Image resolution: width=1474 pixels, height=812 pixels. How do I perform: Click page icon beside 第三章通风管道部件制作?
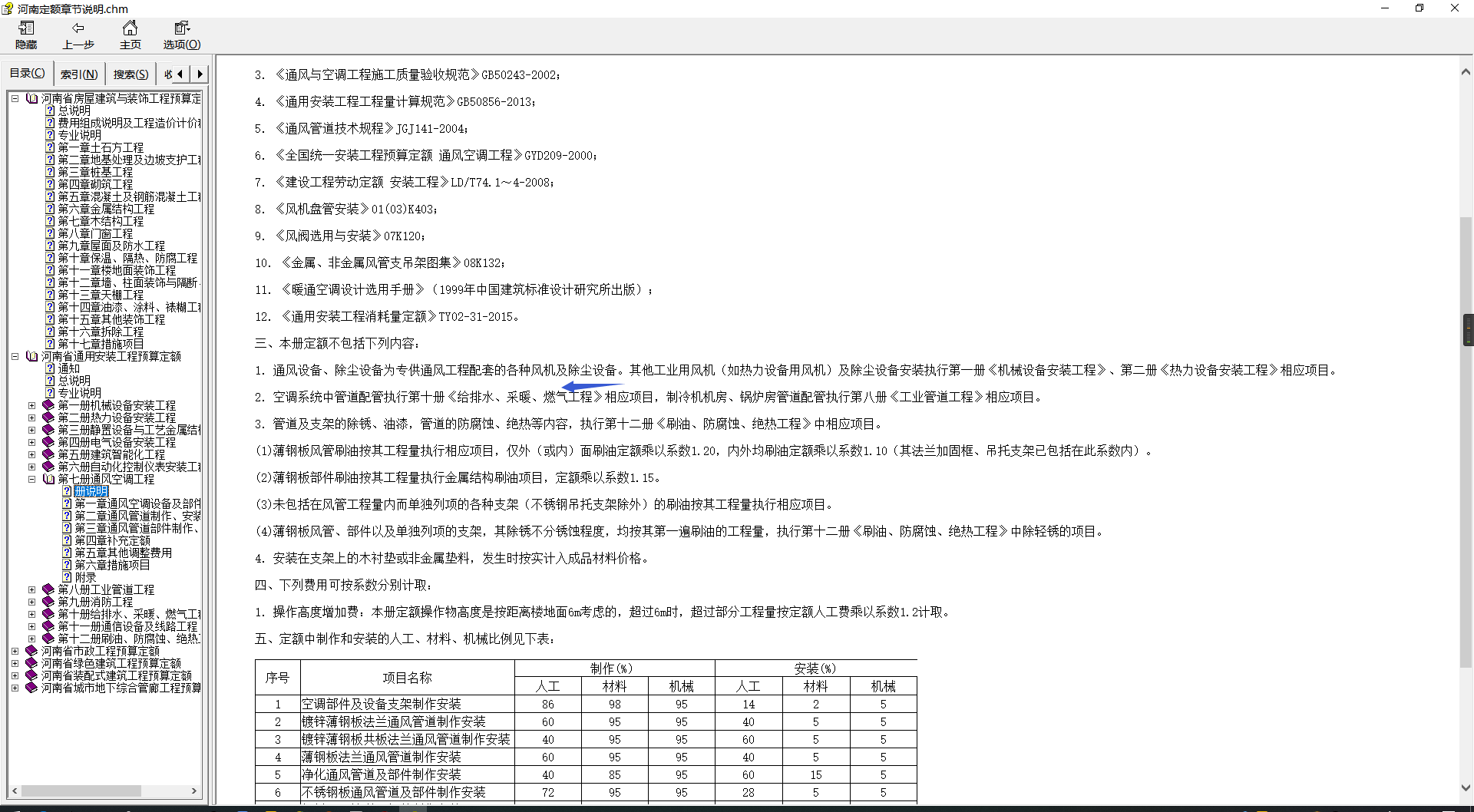point(67,528)
